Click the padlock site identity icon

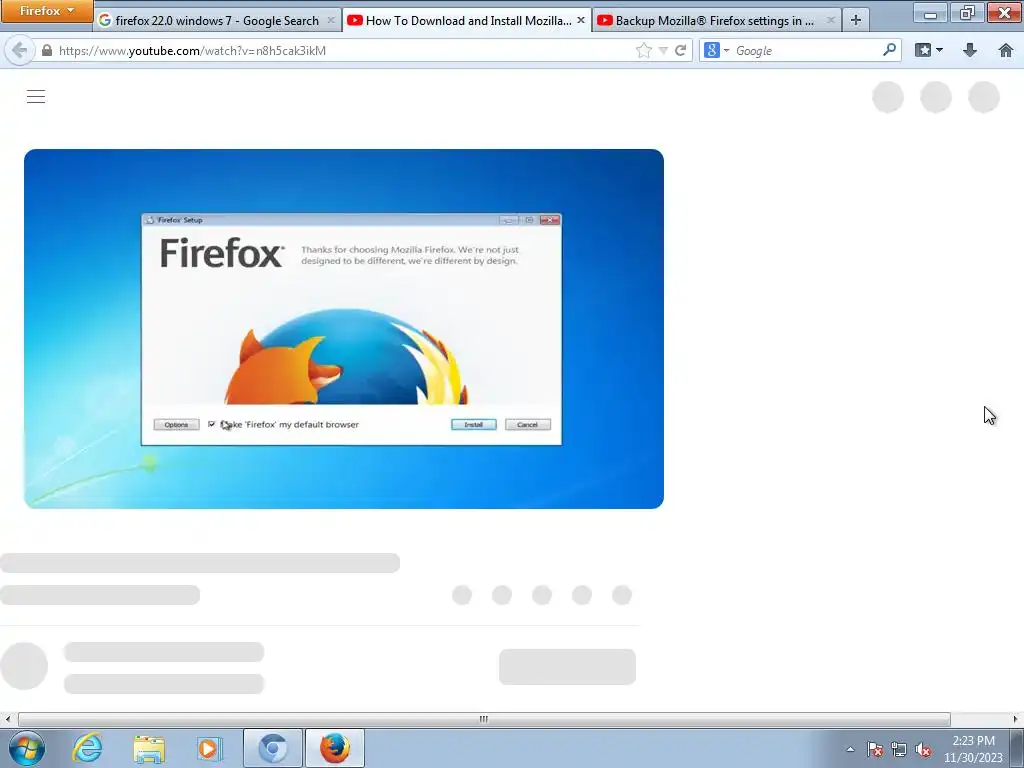pyautogui.click(x=46, y=50)
